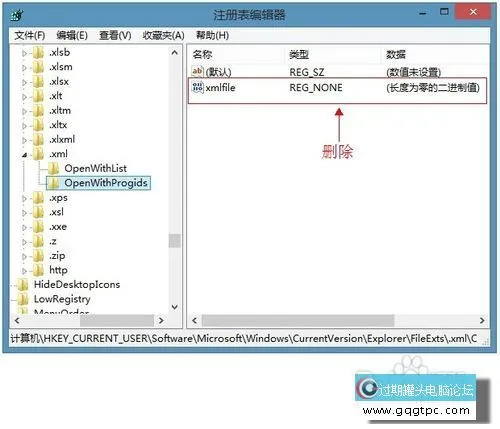Expand the .xlt key
The image size is (500, 429).
pyautogui.click(x=24, y=97)
